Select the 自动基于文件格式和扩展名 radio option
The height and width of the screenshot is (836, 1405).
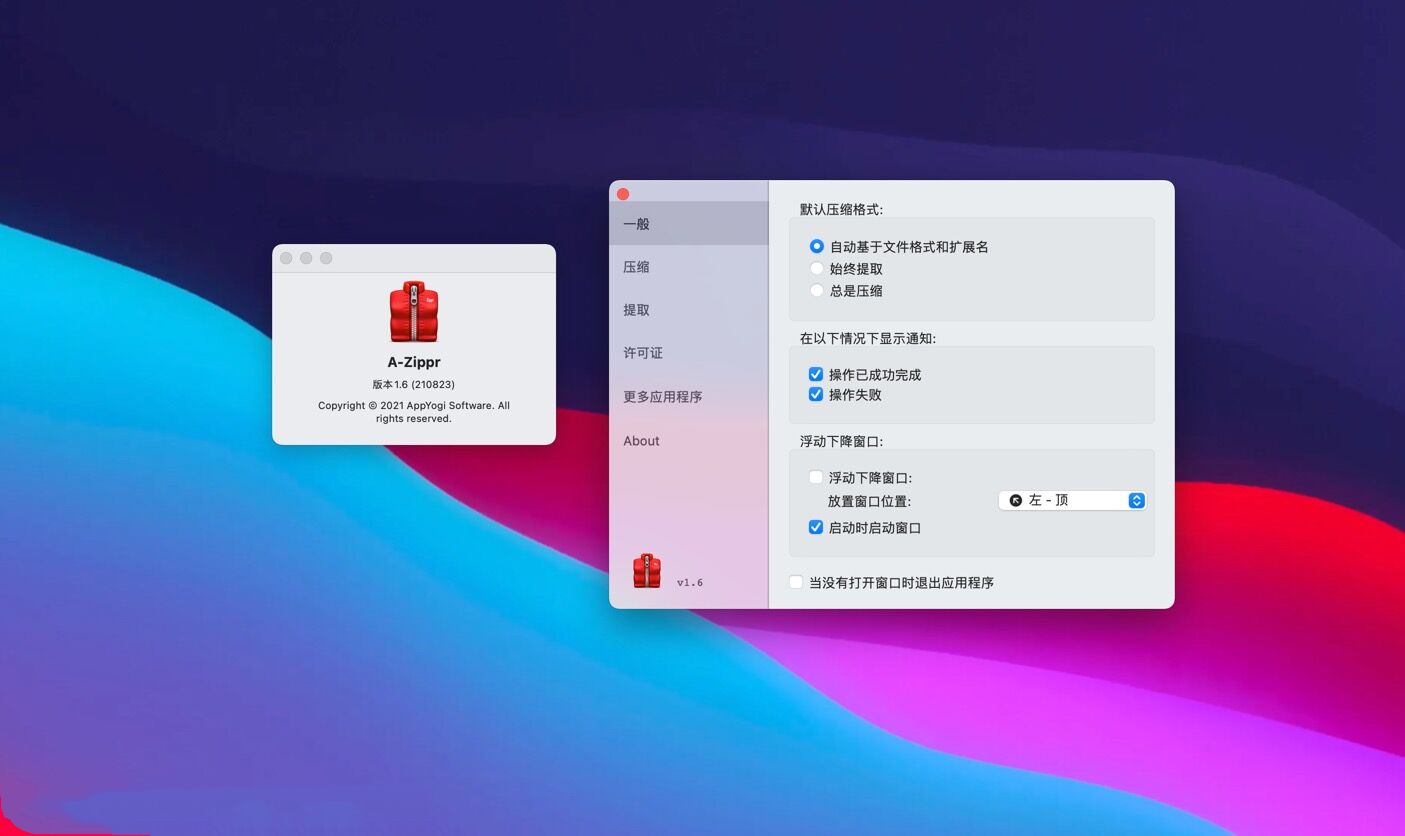816,246
